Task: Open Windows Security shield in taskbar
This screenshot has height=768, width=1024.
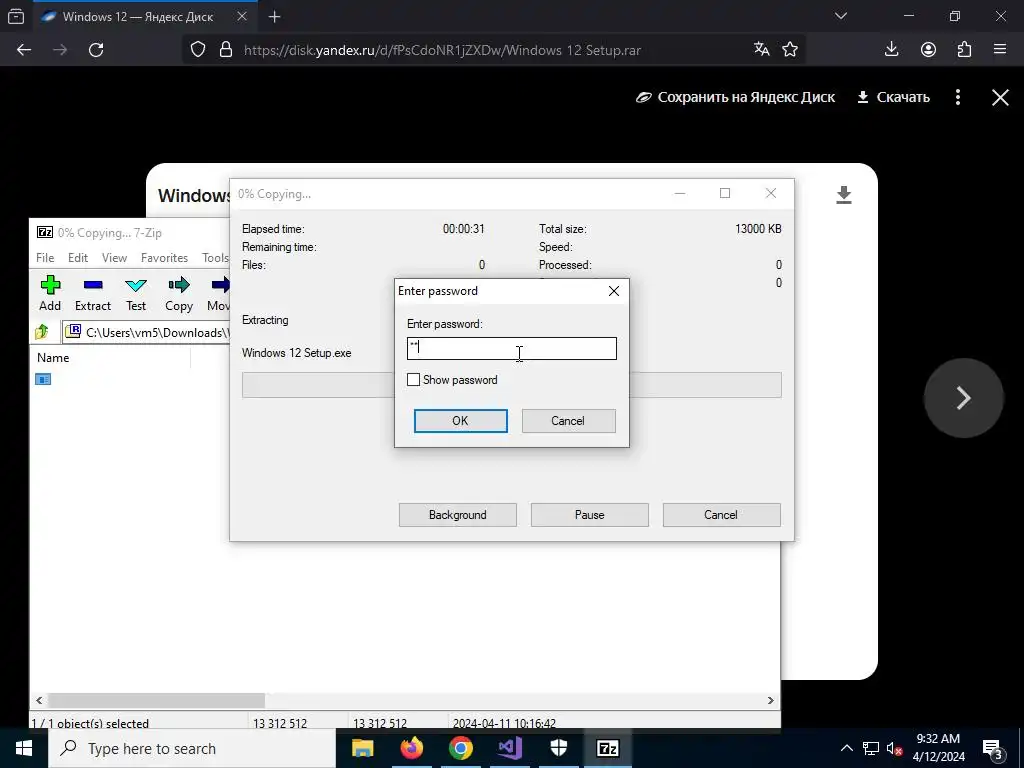Action: tap(558, 748)
